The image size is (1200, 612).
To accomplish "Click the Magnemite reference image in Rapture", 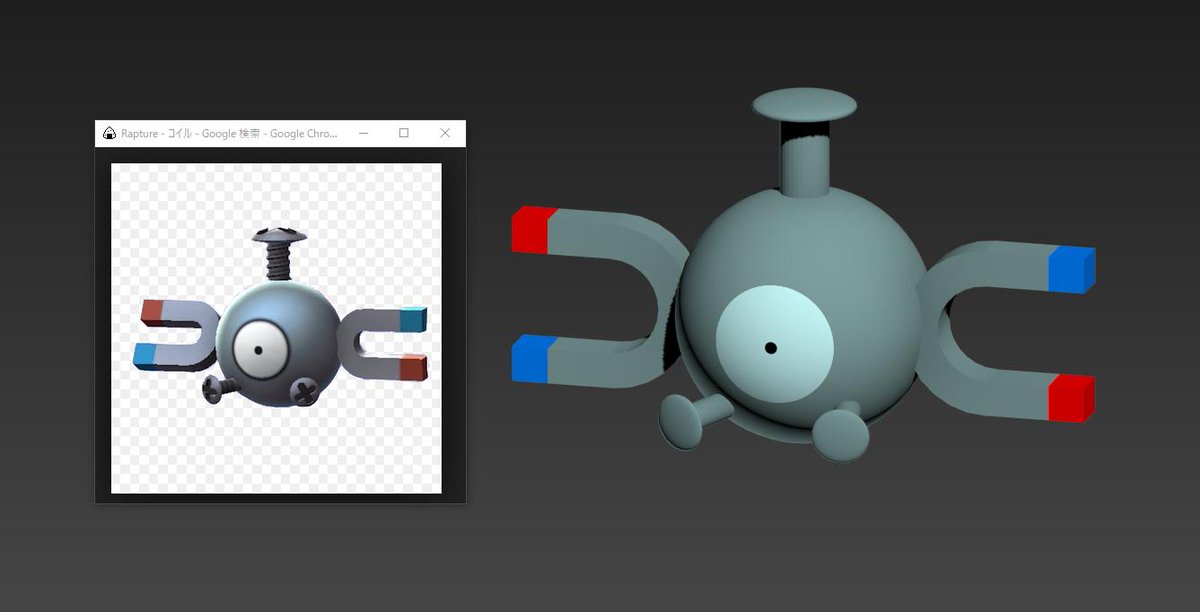I will [276, 328].
